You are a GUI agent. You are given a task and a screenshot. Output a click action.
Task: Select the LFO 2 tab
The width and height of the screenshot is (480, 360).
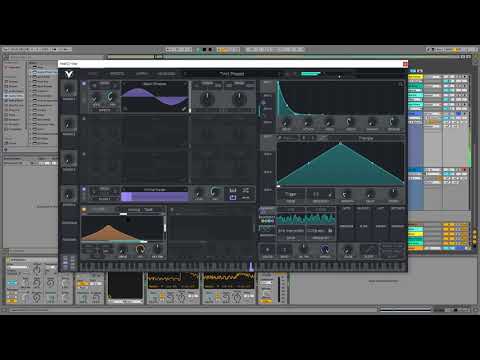[x=268, y=154]
